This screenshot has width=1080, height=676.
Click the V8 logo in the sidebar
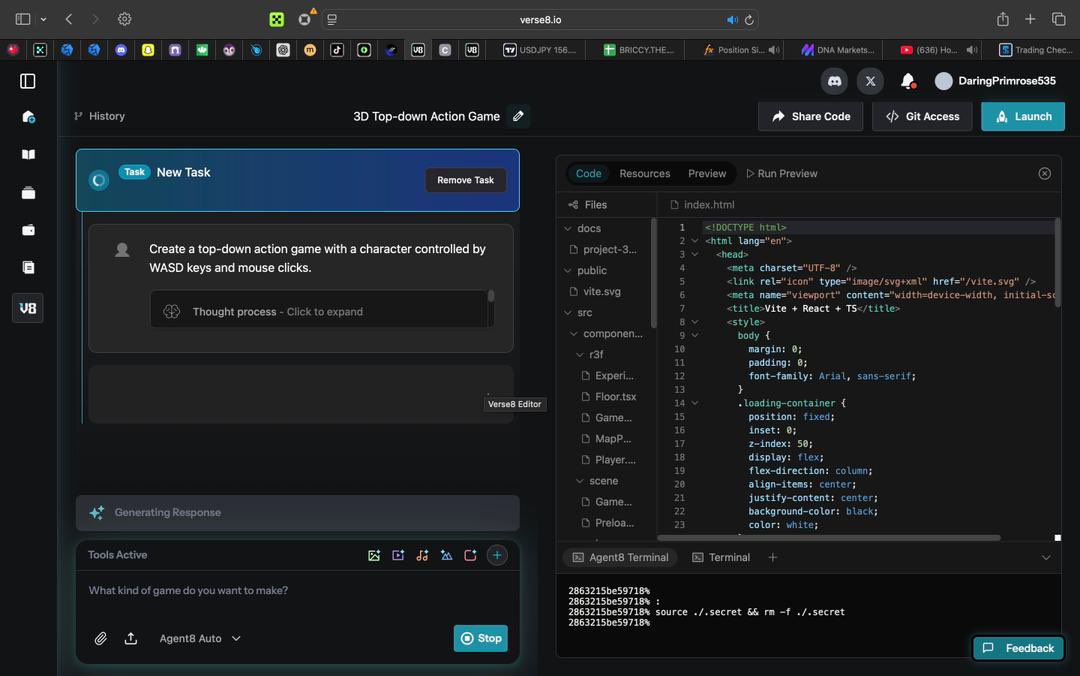[27, 307]
